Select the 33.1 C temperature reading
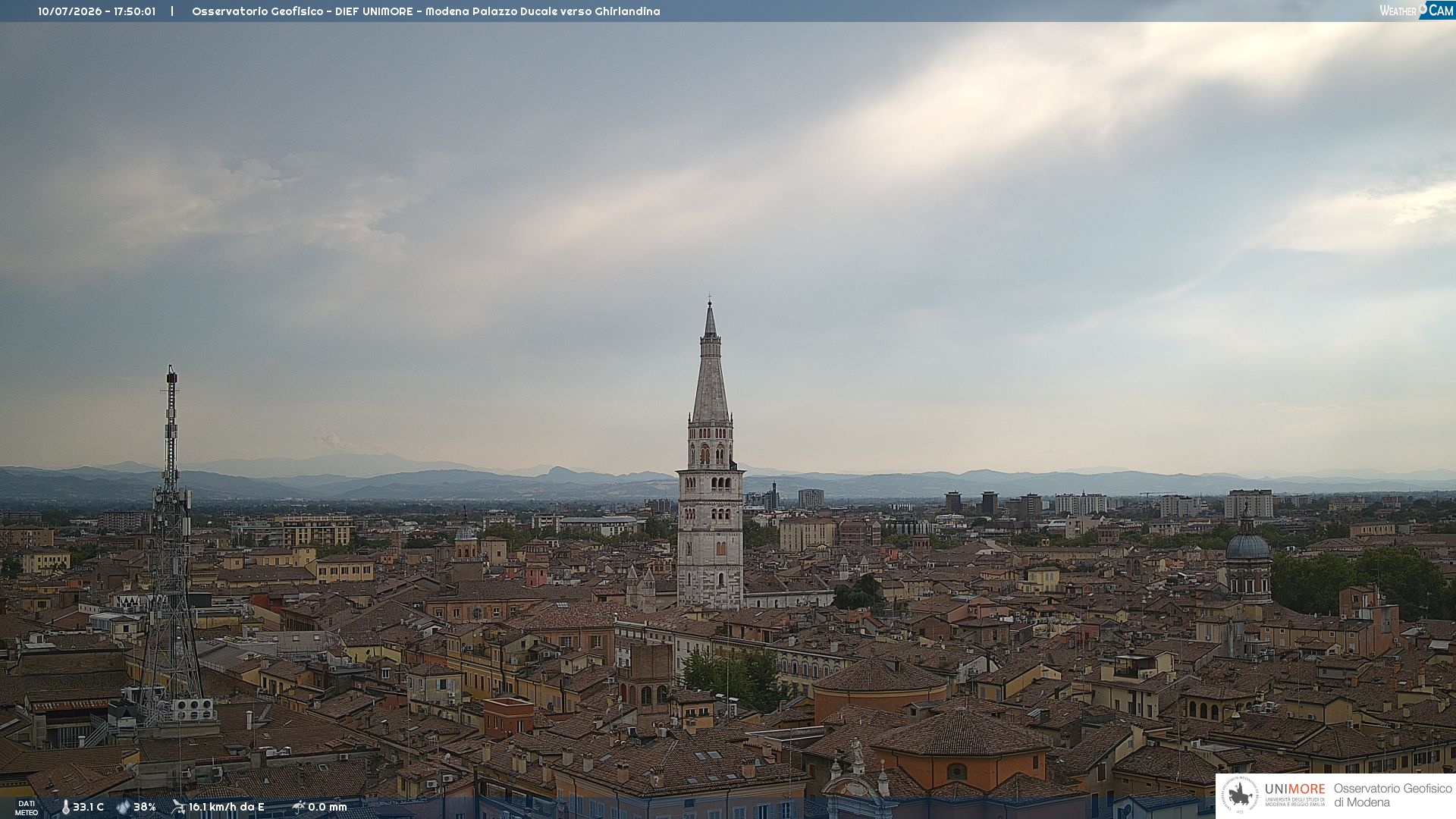 (x=88, y=807)
